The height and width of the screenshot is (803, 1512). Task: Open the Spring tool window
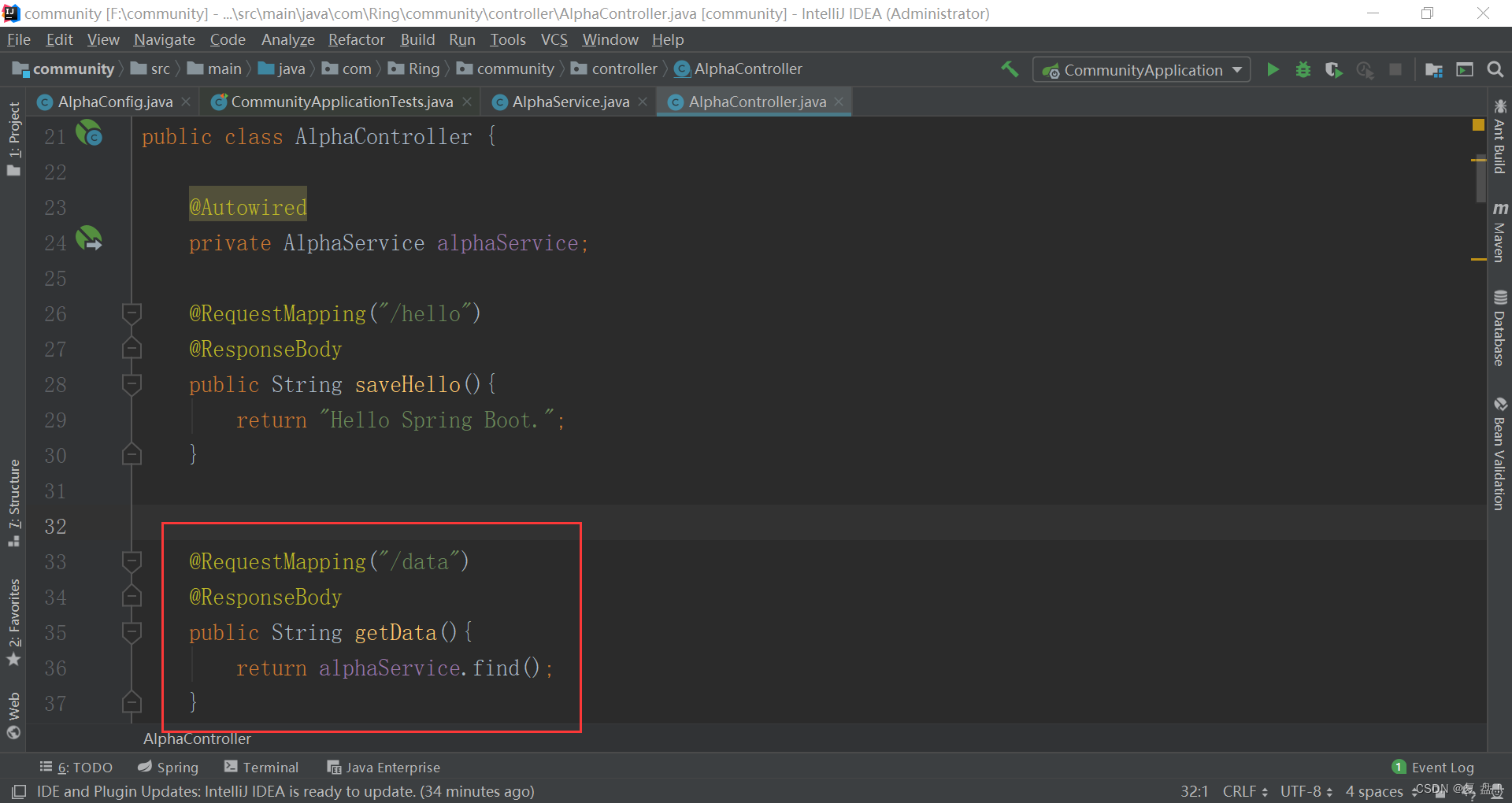pos(168,767)
